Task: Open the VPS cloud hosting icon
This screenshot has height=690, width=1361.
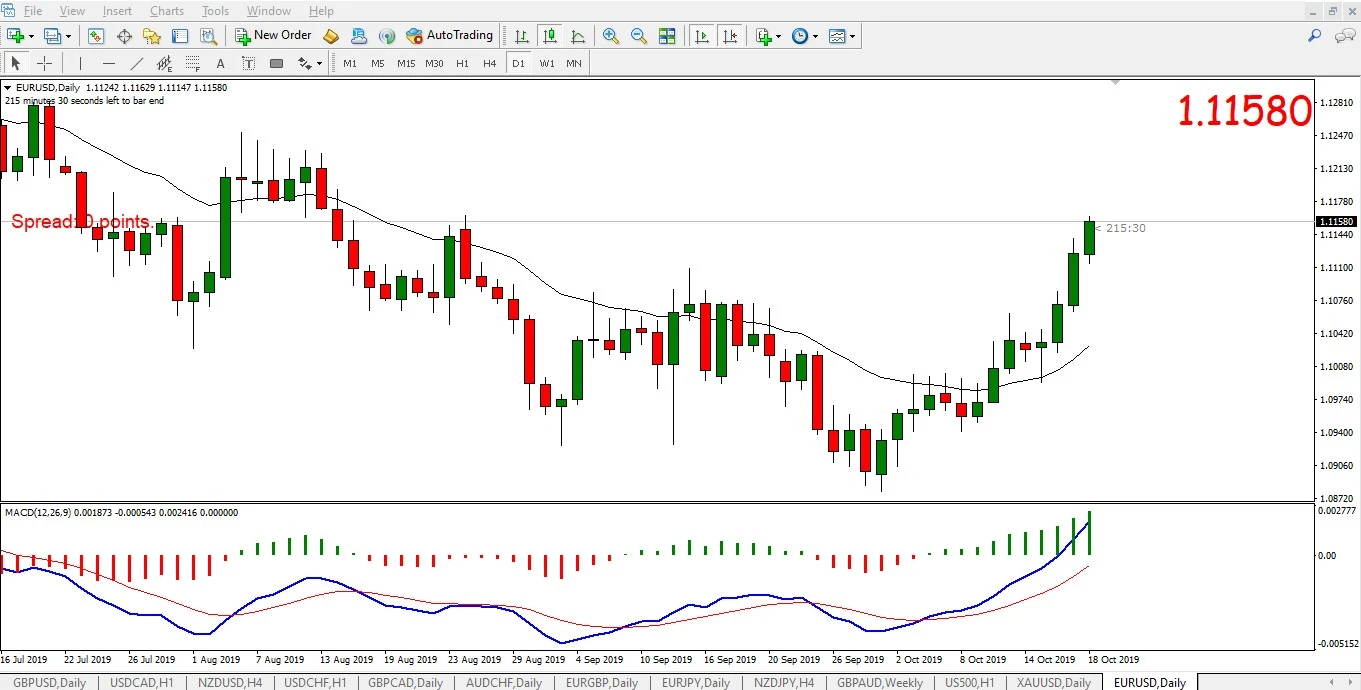Action: point(358,36)
